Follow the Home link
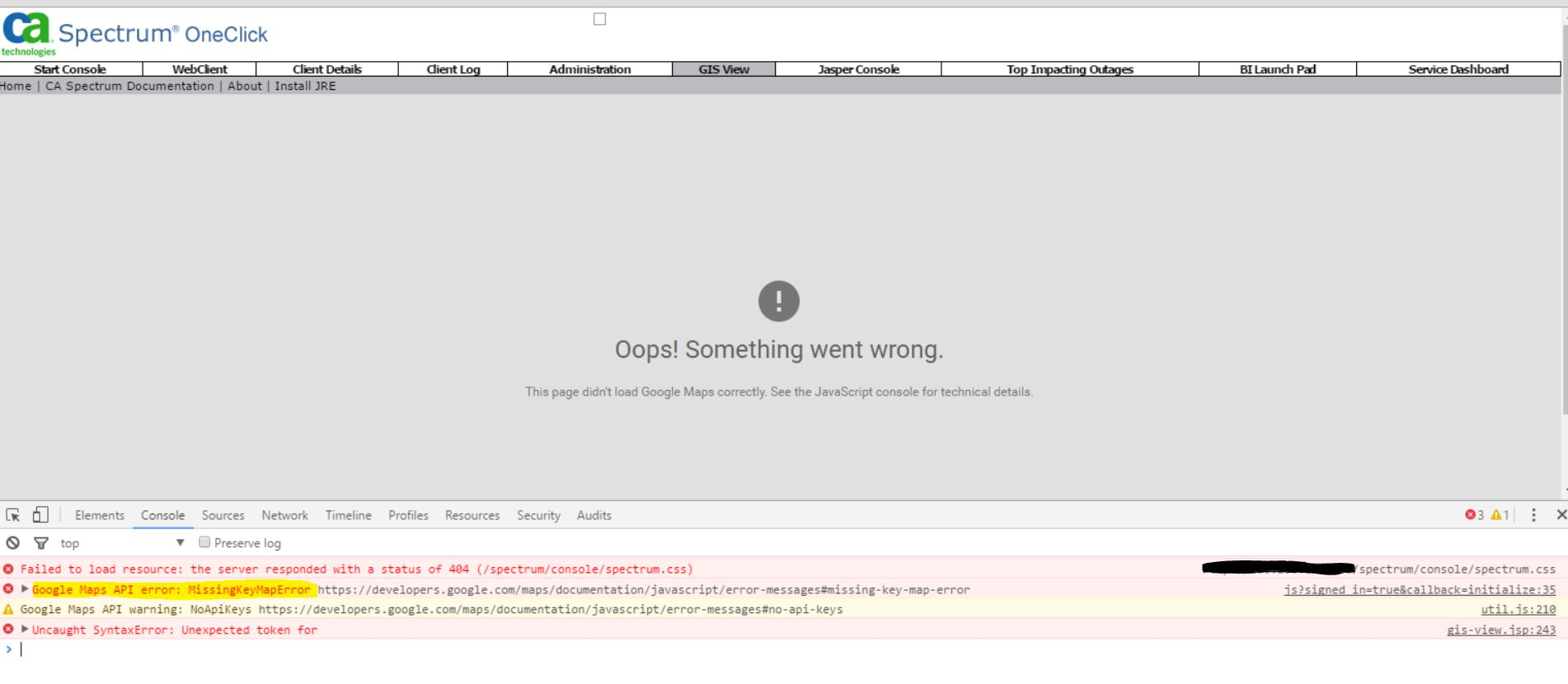The height and width of the screenshot is (684, 1568). [x=16, y=86]
